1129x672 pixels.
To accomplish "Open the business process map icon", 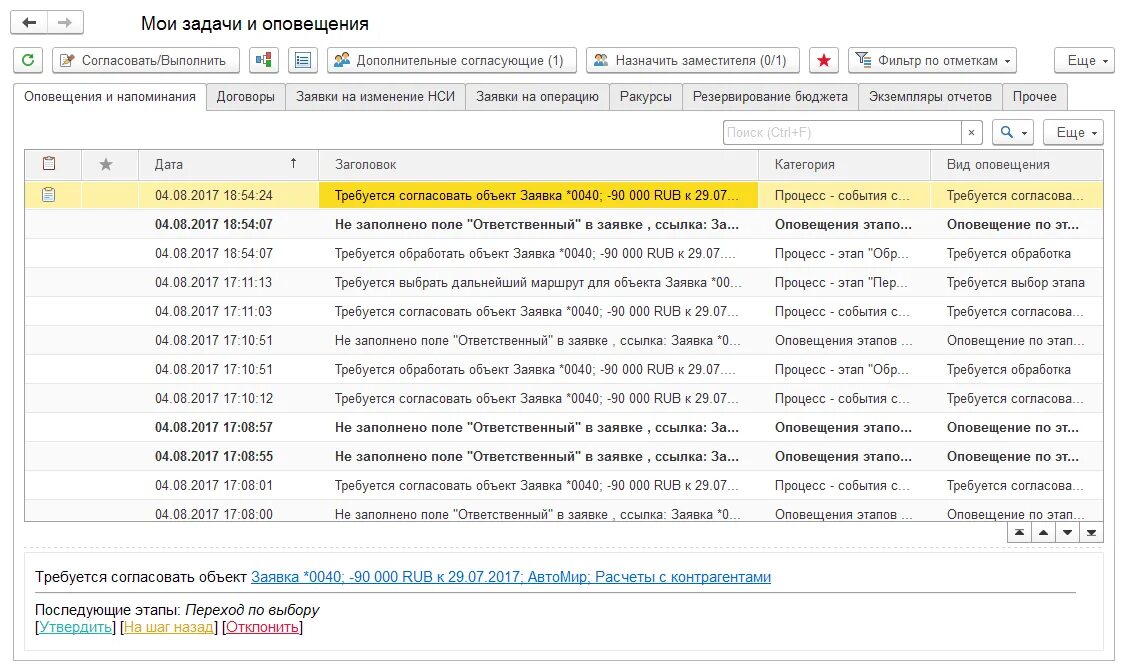I will pos(264,61).
